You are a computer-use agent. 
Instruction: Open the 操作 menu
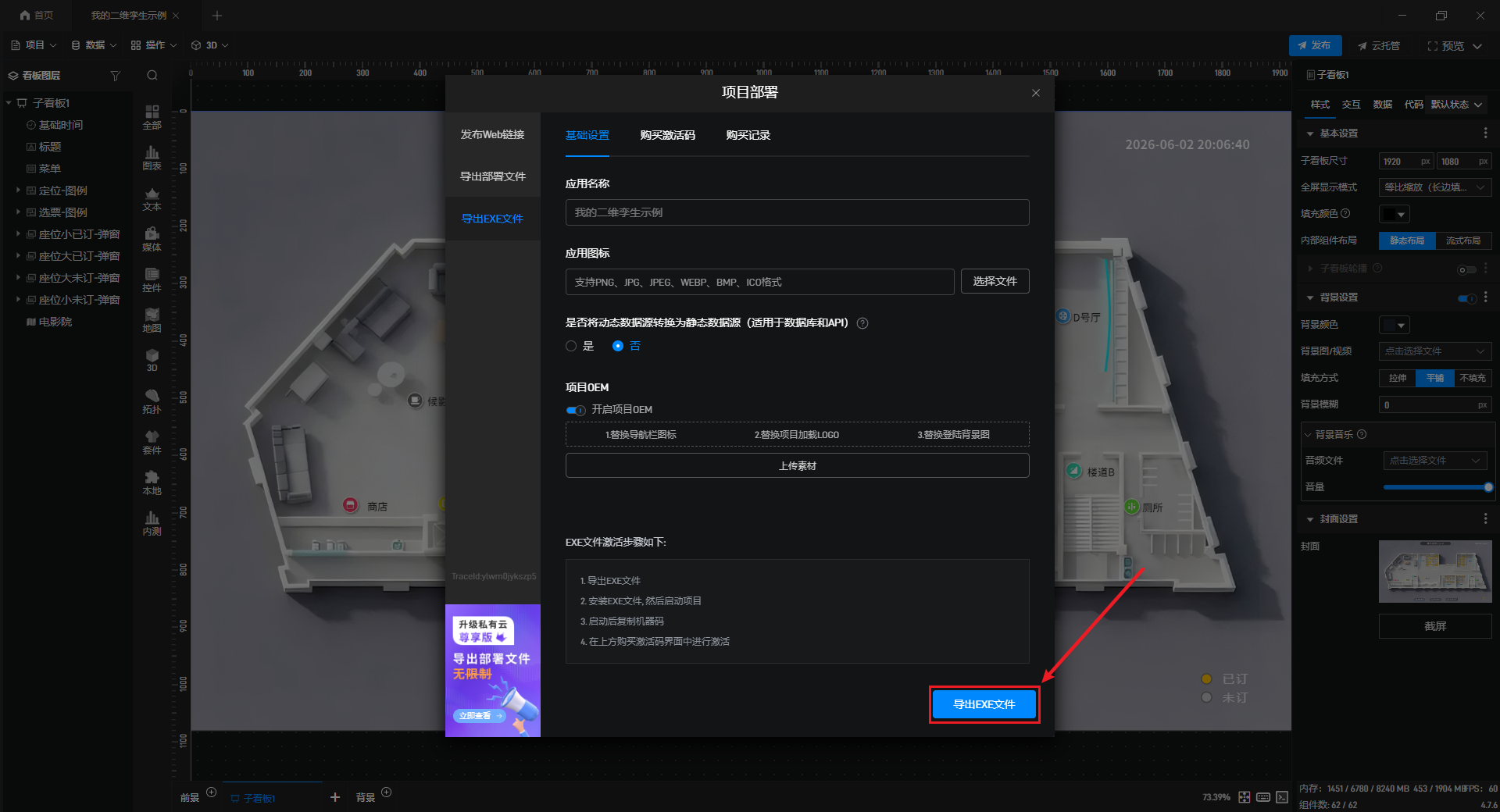tap(154, 45)
